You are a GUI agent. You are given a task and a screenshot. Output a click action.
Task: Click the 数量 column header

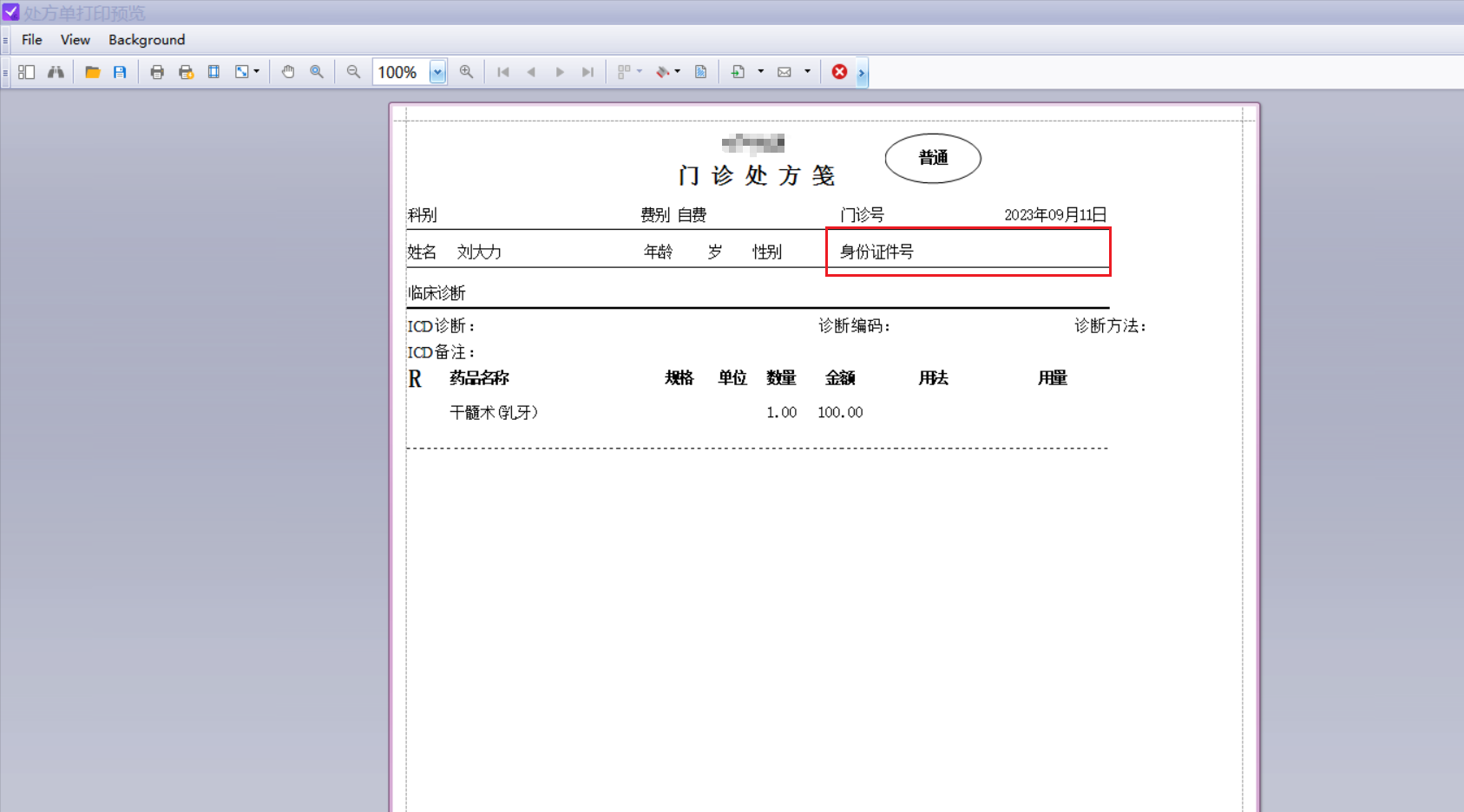click(781, 377)
